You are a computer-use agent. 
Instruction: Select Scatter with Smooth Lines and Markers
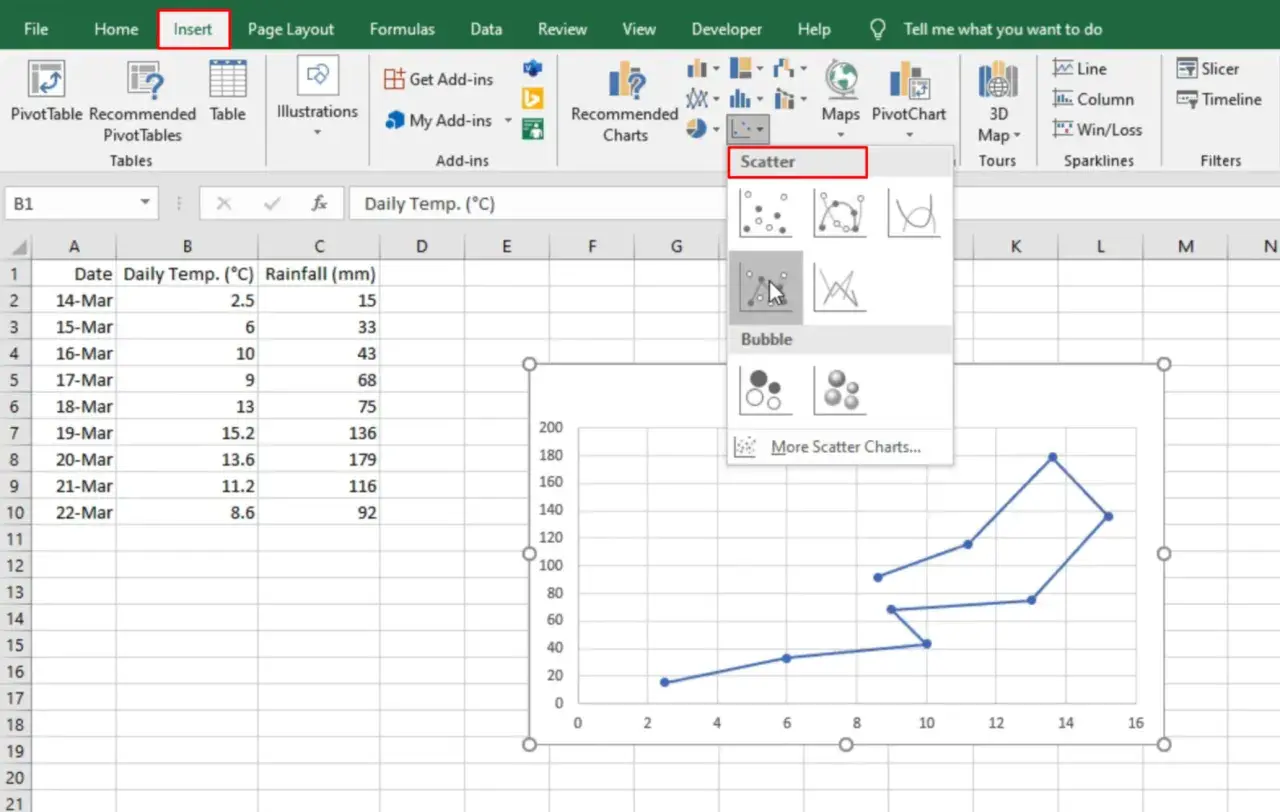point(839,213)
